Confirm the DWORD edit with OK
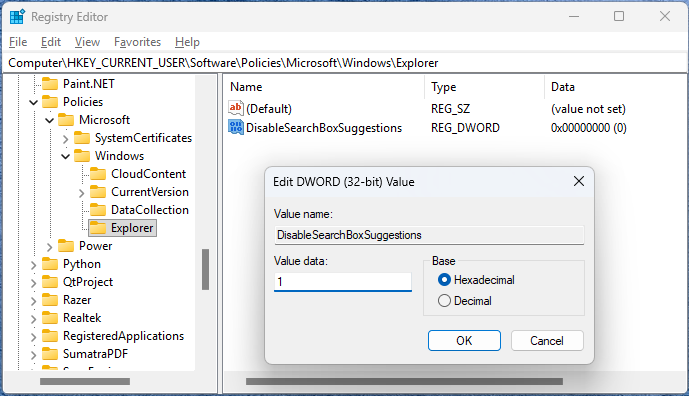 (464, 341)
